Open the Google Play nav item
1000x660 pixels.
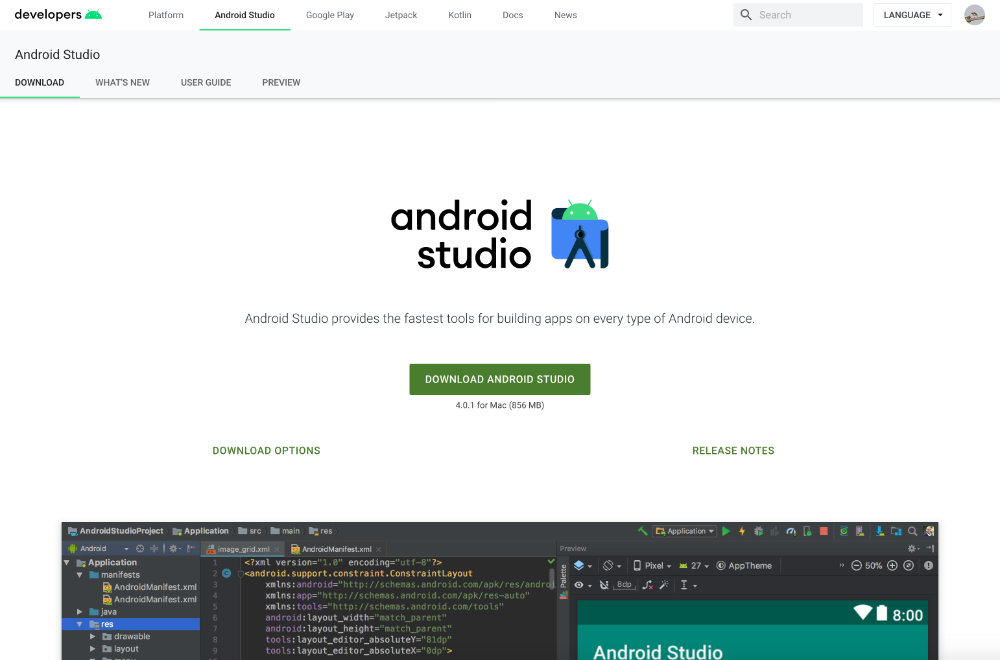330,15
